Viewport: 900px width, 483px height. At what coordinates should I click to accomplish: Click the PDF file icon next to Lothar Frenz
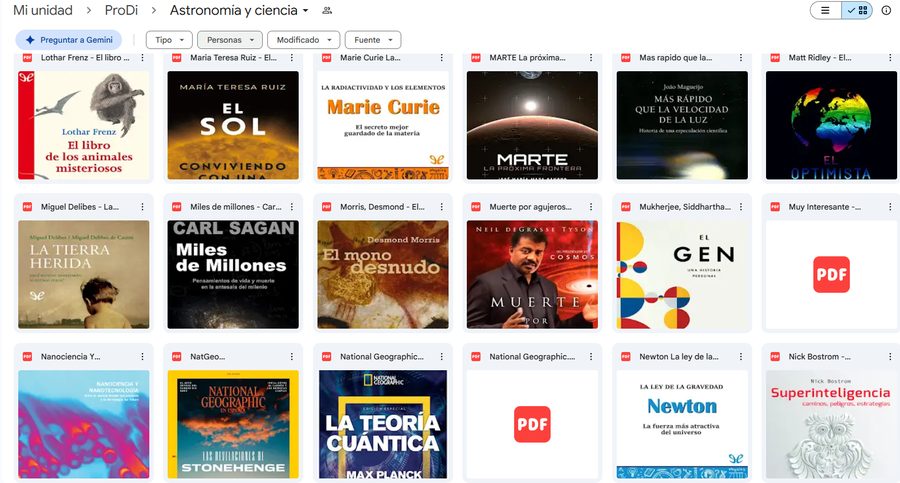pos(27,57)
